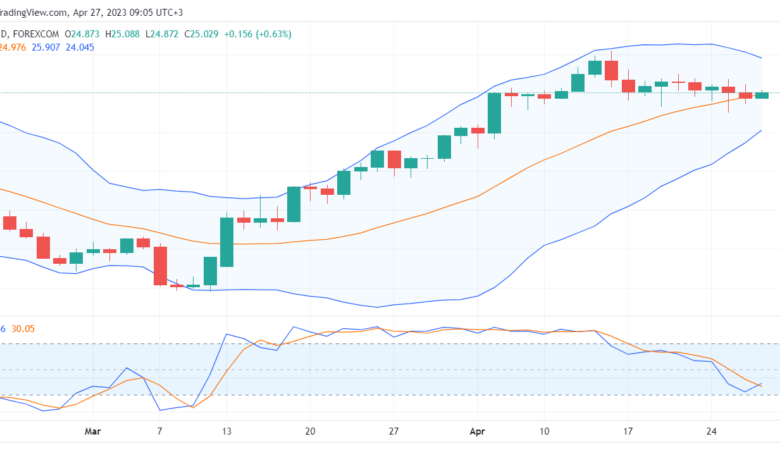Click the Apr 27, 2023 09:05 UTC+3 timestamp
The image size is (780, 470).
click(128, 12)
